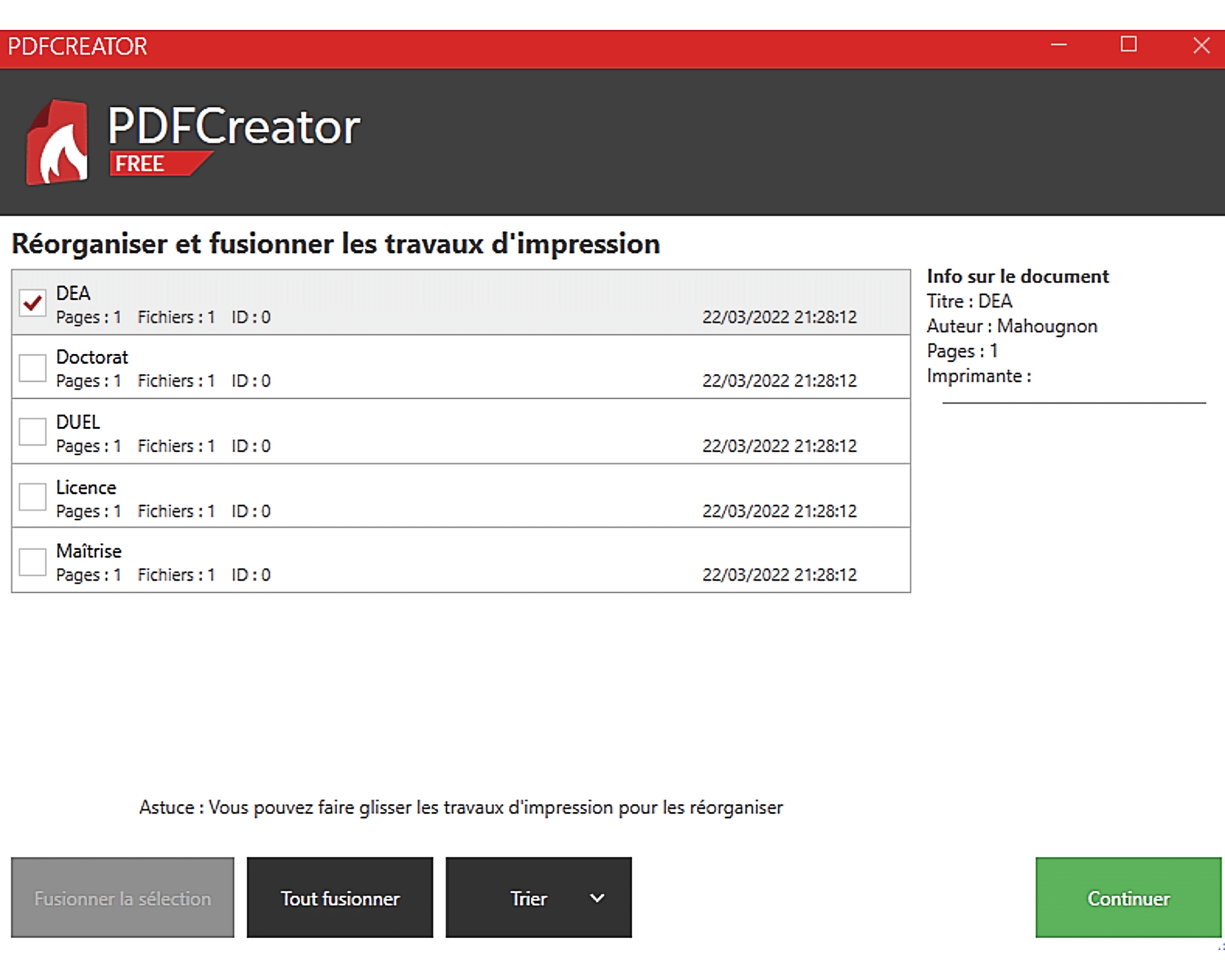This screenshot has width=1225, height=980.
Task: Select the Doctorat job title text
Action: click(x=92, y=357)
